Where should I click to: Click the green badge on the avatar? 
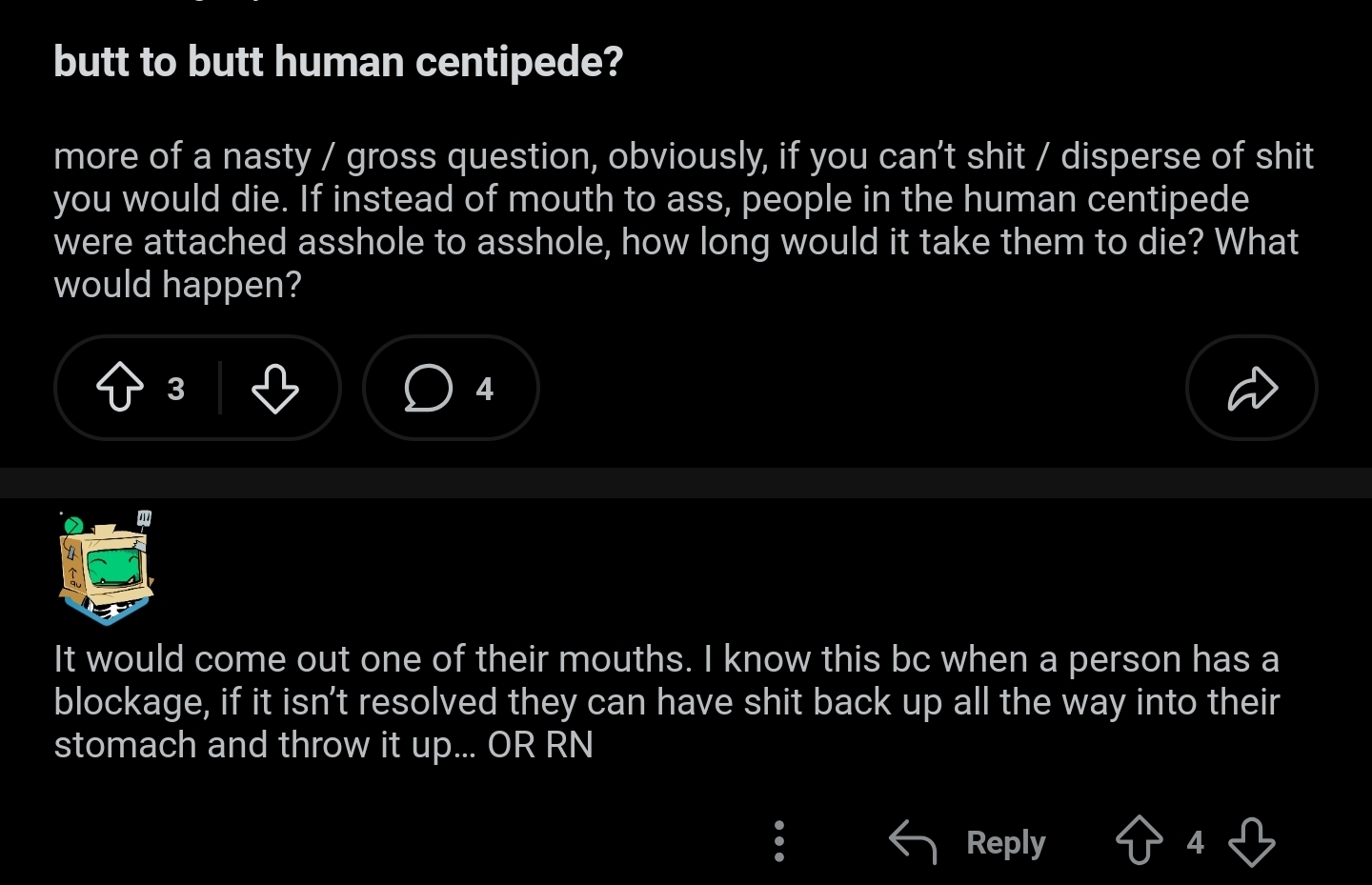pos(72,525)
